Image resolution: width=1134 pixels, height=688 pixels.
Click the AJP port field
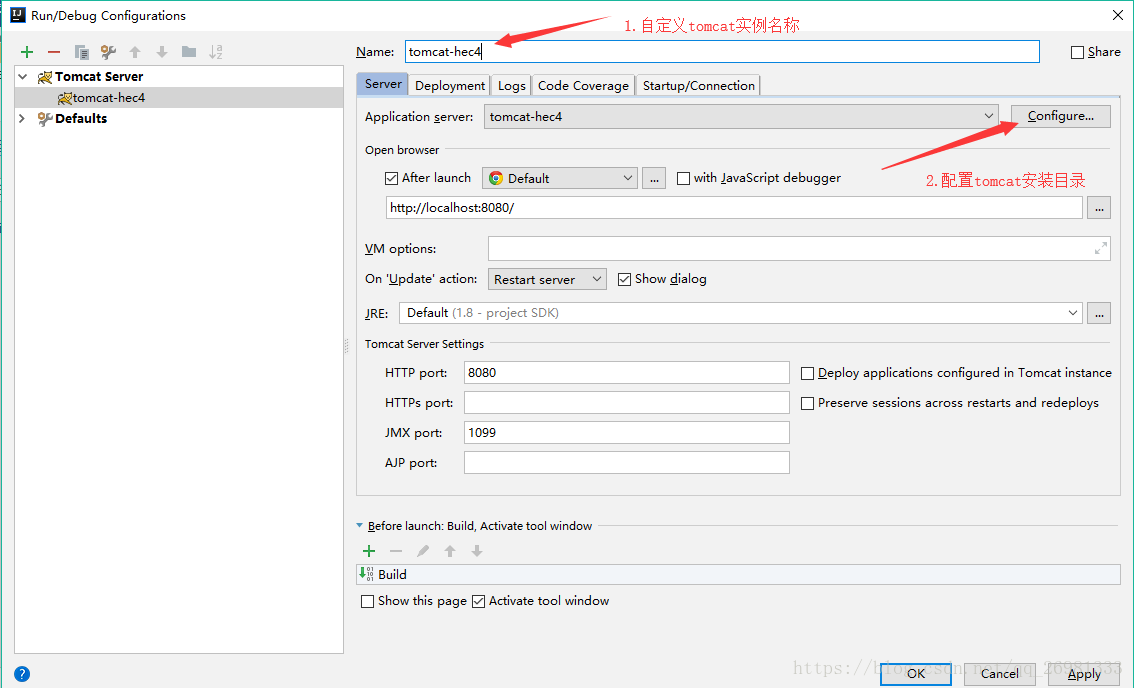[626, 463]
